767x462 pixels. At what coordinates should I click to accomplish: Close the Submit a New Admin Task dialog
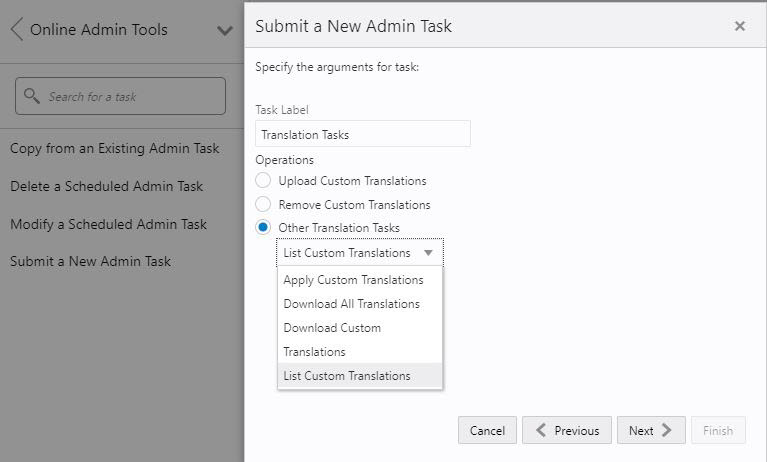coord(740,27)
